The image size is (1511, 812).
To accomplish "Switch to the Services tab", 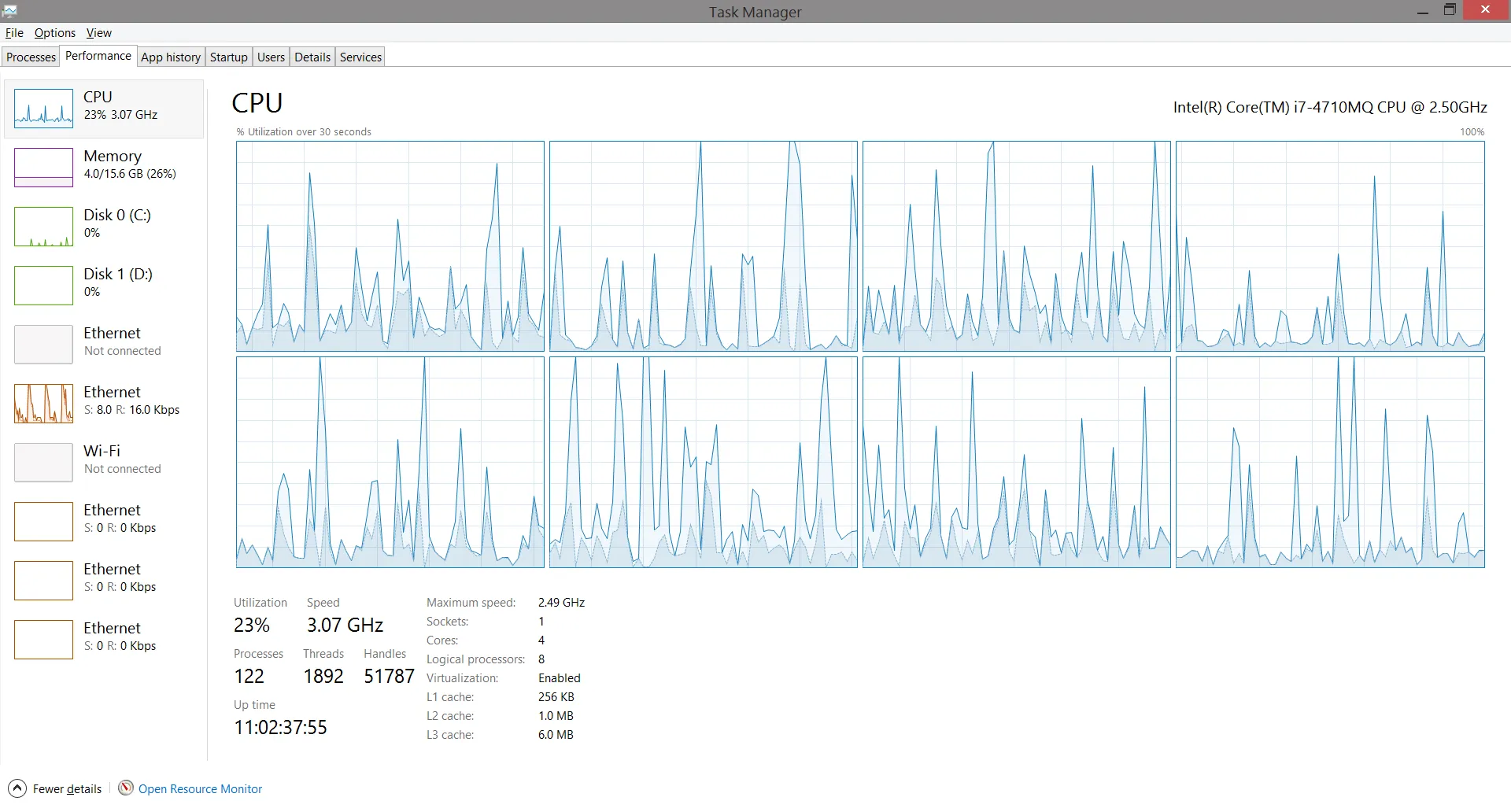I will point(360,57).
